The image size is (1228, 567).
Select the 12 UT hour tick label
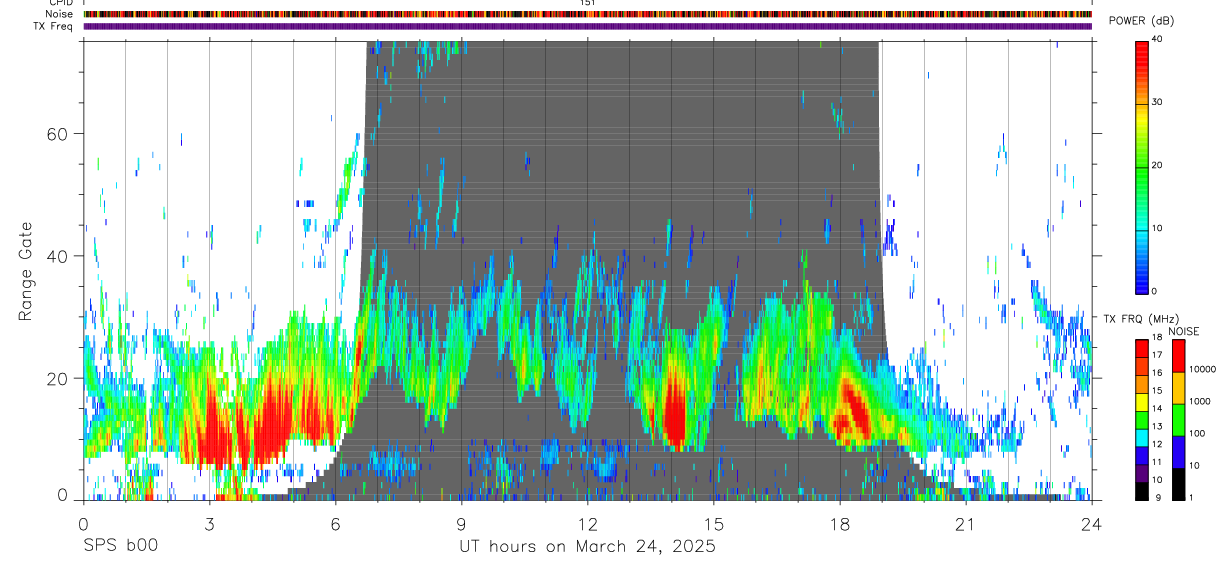tap(588, 524)
